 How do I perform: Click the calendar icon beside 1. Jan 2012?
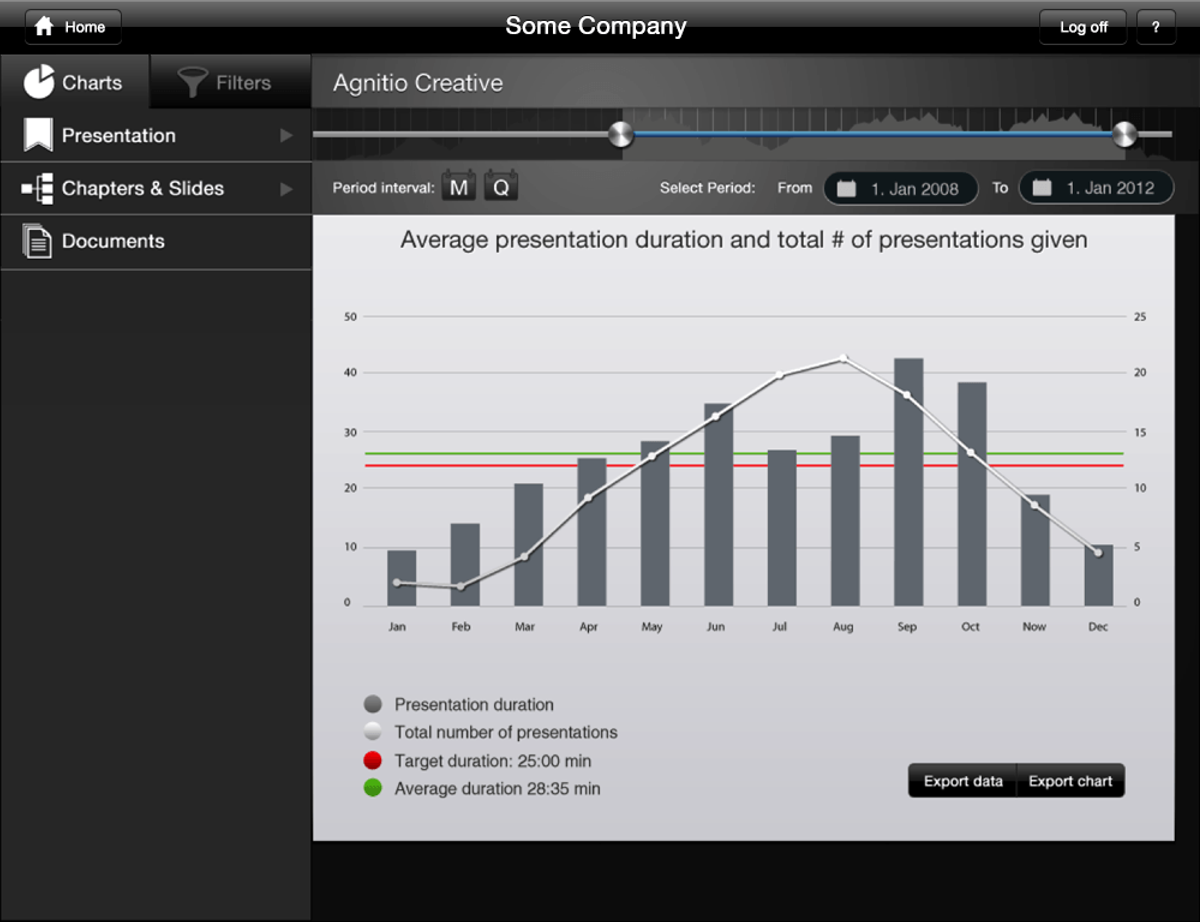[x=1042, y=188]
